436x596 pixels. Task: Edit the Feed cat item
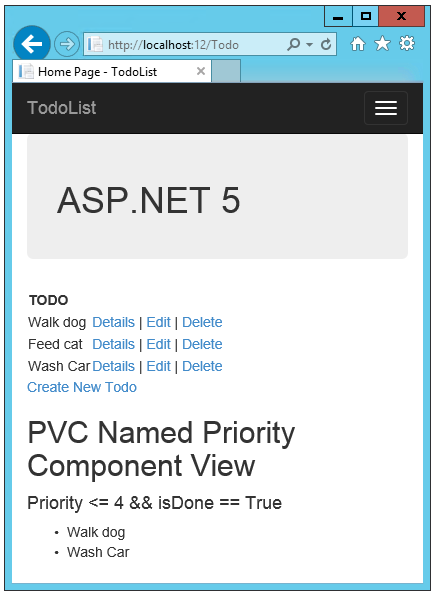tap(159, 344)
